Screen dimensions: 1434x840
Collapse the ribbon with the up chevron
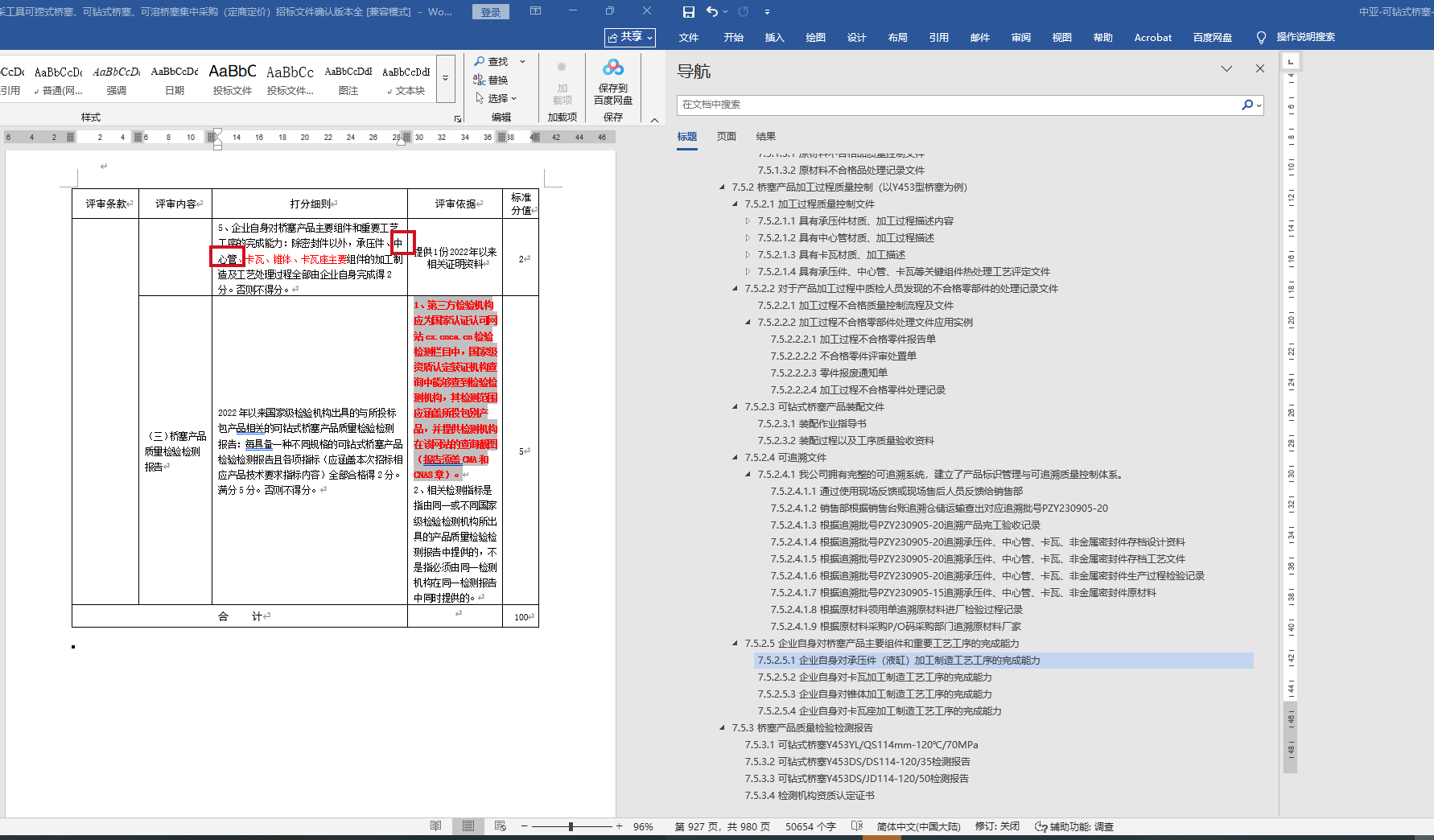pyautogui.click(x=654, y=120)
